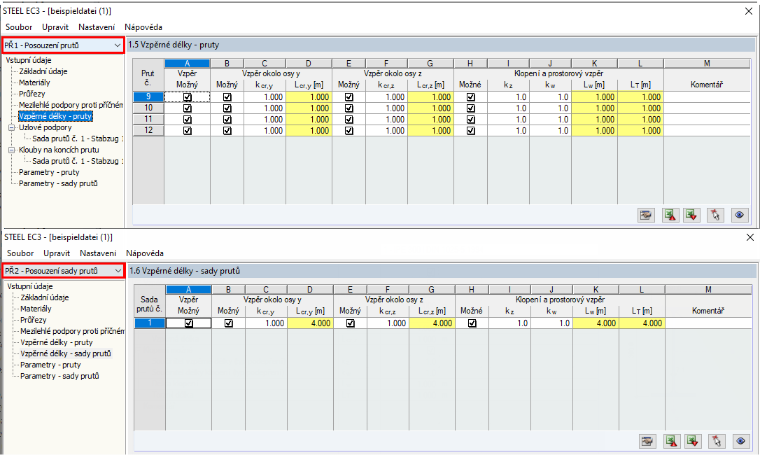Select member row header 10
Image resolution: width=760 pixels, height=456 pixels.
coord(148,108)
